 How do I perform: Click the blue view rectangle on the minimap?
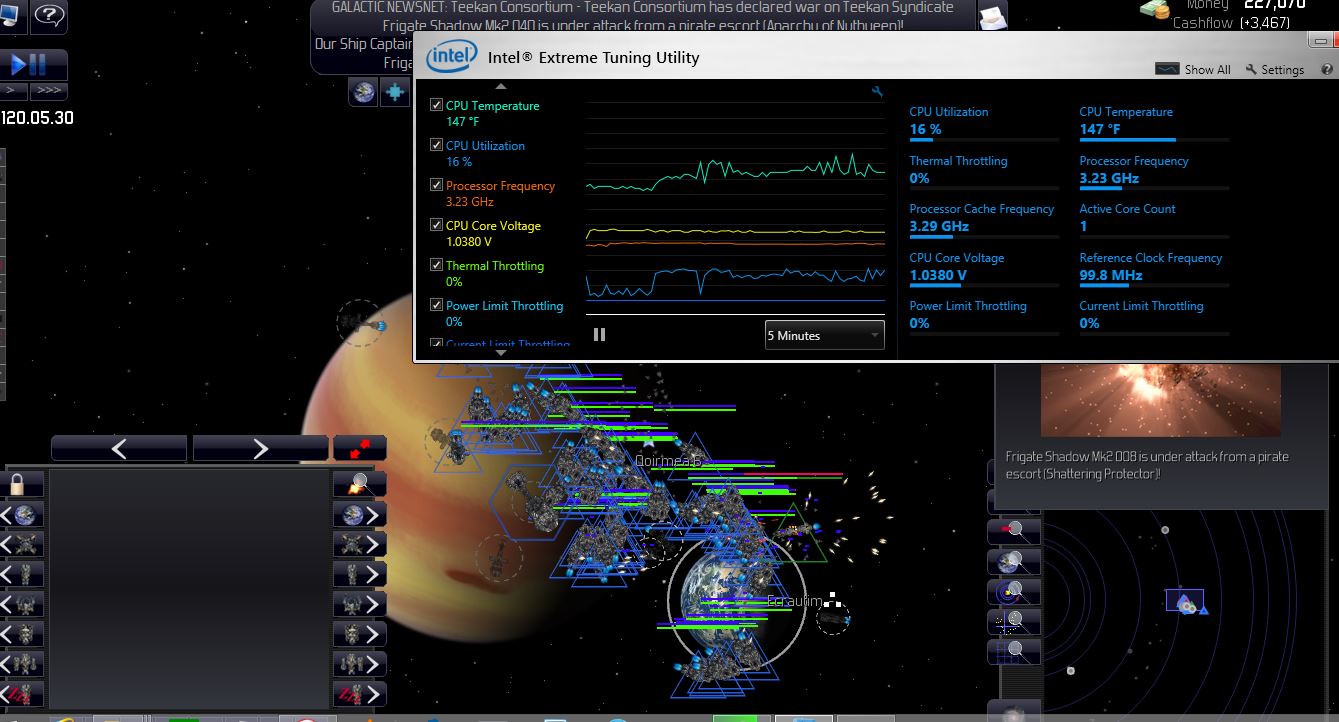tap(1184, 601)
